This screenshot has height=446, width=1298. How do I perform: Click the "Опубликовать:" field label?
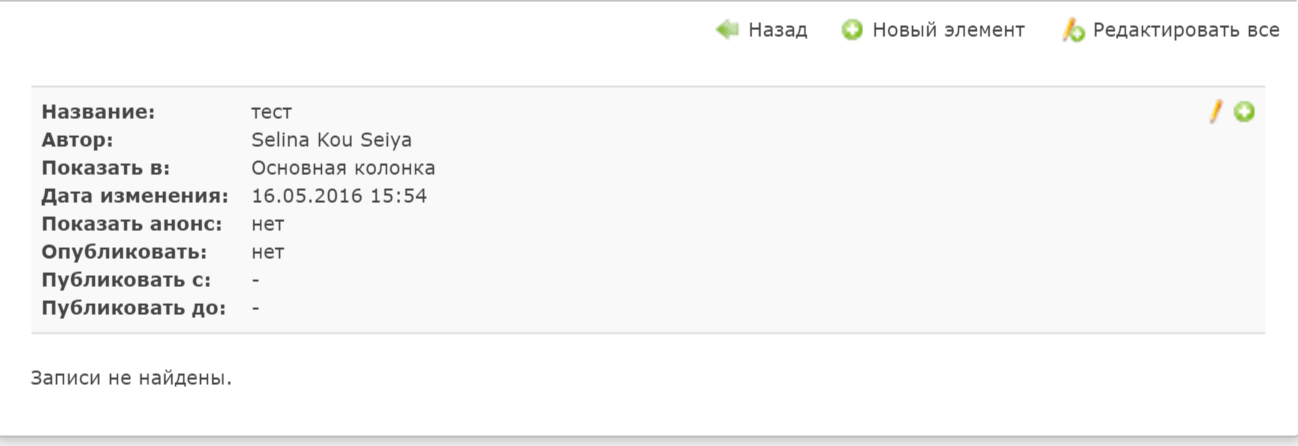point(124,252)
